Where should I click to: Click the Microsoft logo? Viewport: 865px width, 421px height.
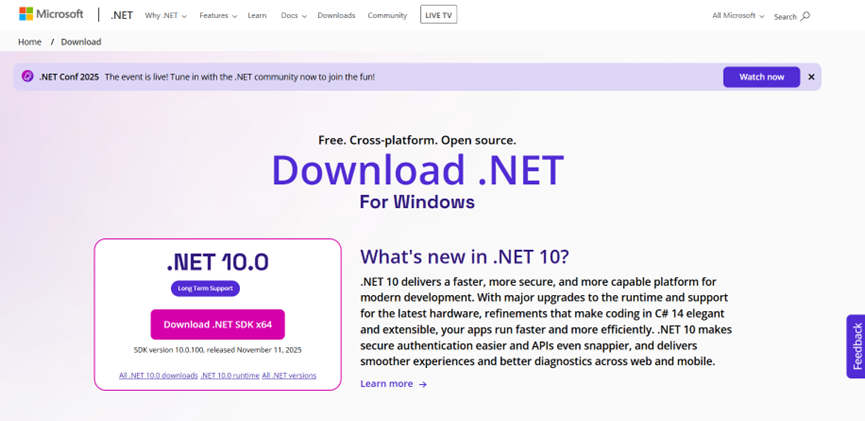point(51,14)
